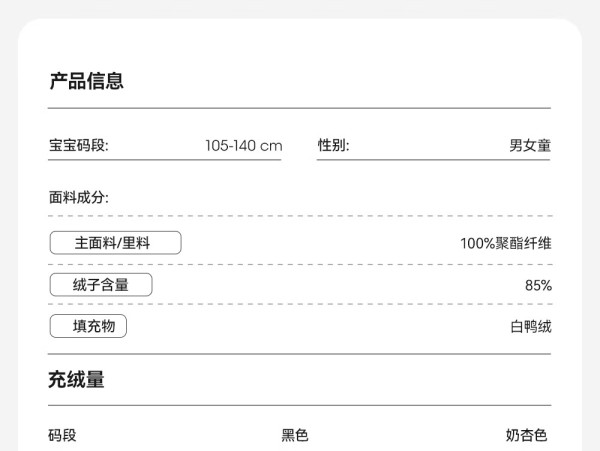
Task: Click the 白鸭绒 filling value
Action: 531,327
